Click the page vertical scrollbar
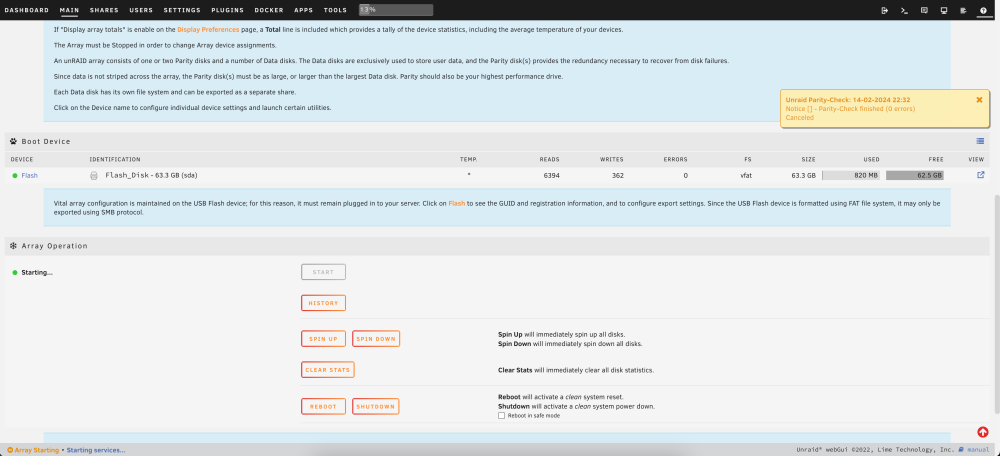Viewport: 1000px width, 456px height. 996,305
